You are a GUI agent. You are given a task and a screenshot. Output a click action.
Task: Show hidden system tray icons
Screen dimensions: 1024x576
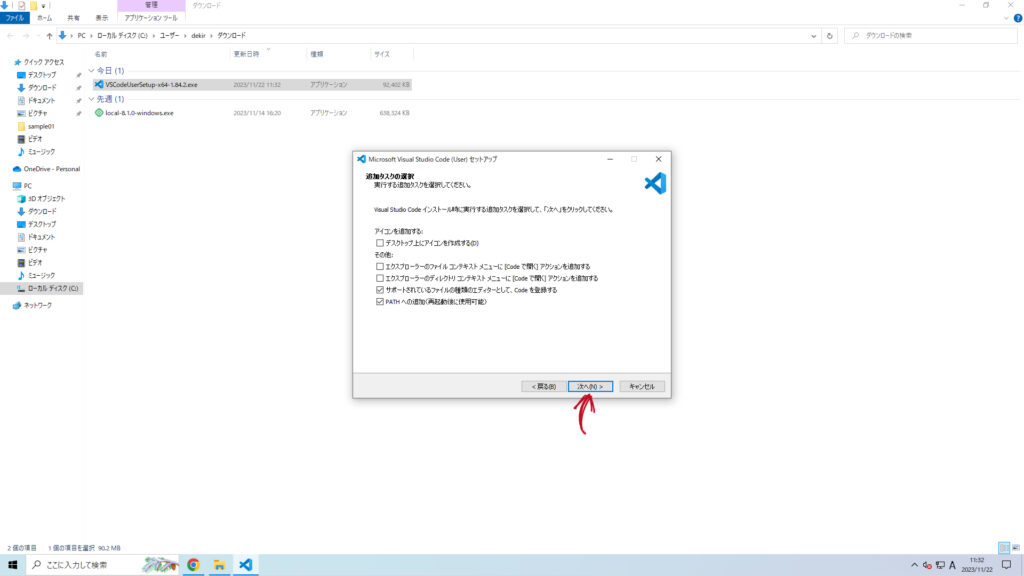tap(914, 565)
